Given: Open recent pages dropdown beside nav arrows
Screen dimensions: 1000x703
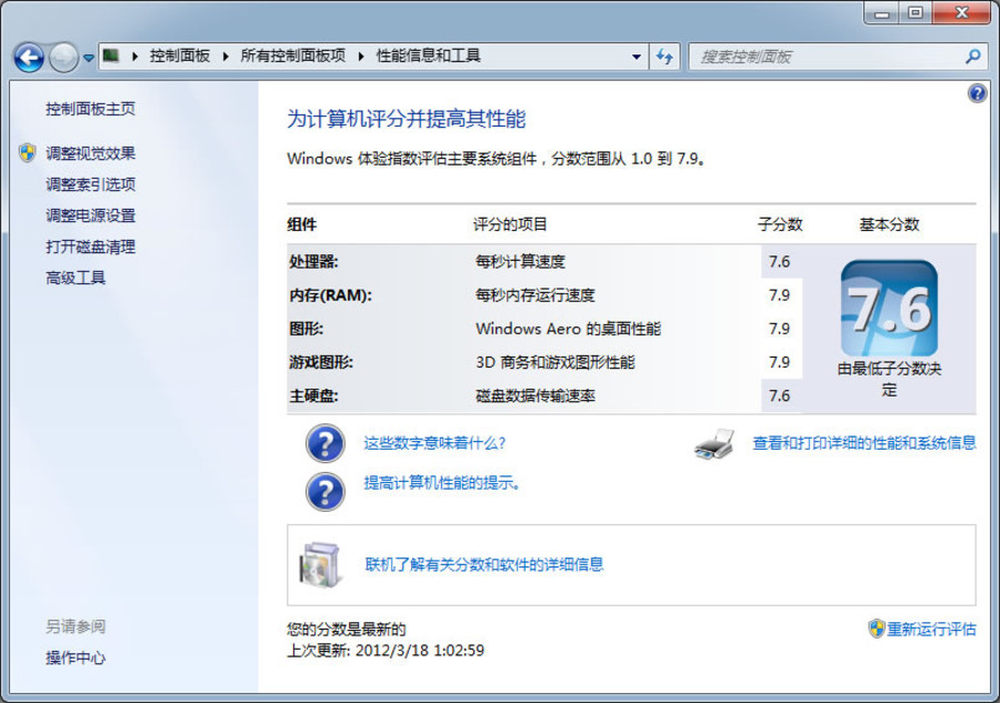Looking at the screenshot, I should (89, 57).
